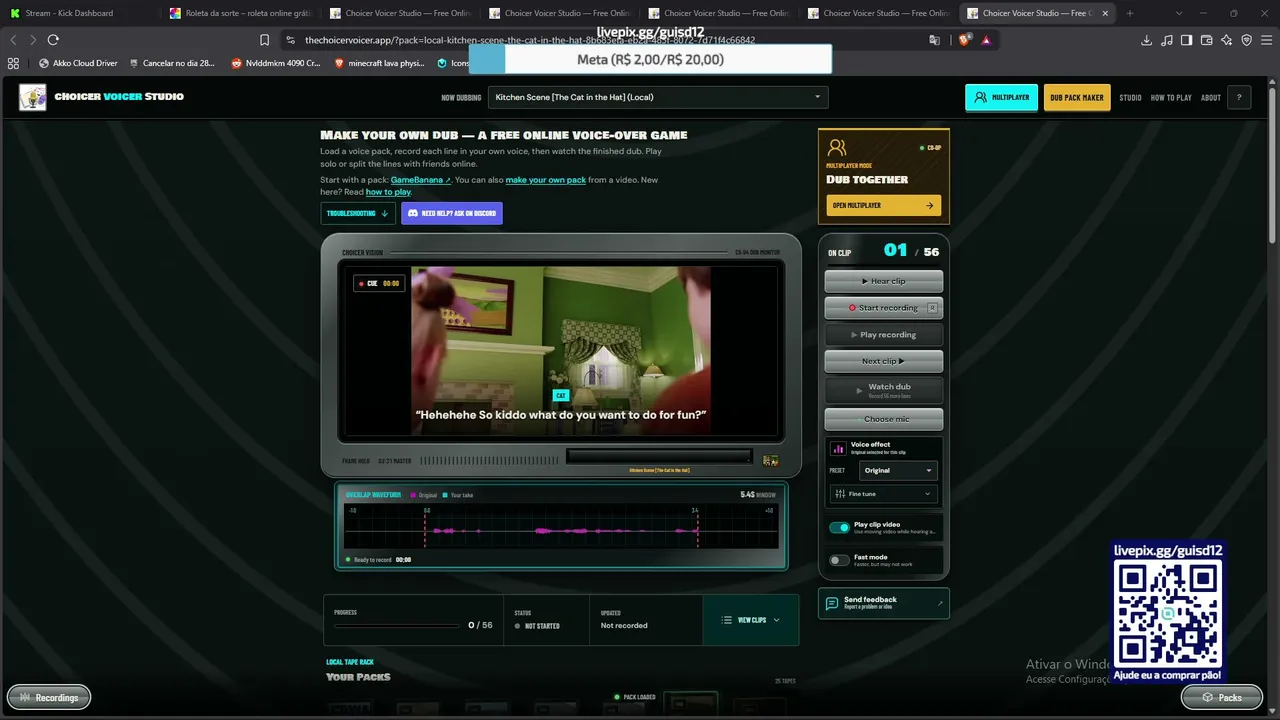Open the Nvlddmkm 4090 Reddit bookmark
Image resolution: width=1280 pixels, height=720 pixels.
click(275, 63)
